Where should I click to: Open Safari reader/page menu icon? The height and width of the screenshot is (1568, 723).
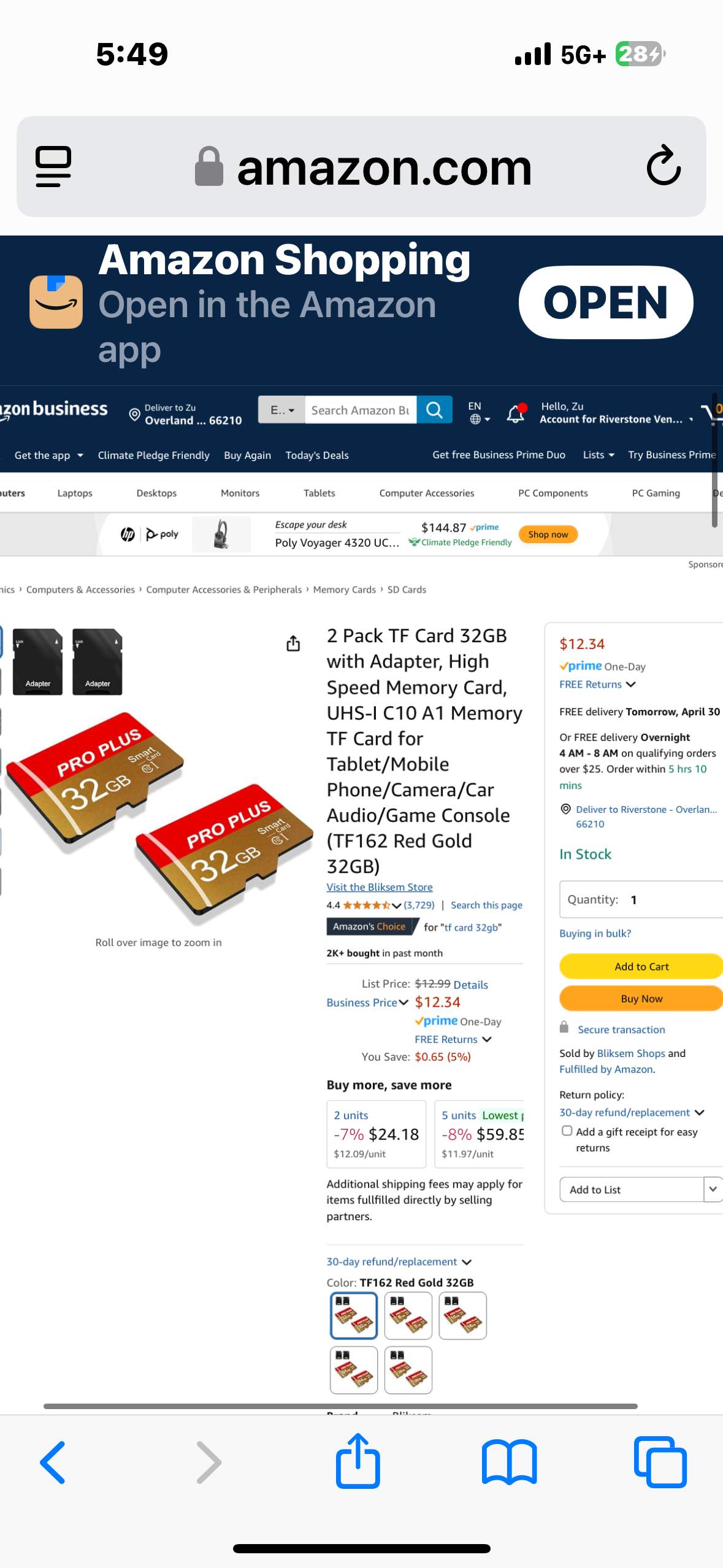click(53, 166)
